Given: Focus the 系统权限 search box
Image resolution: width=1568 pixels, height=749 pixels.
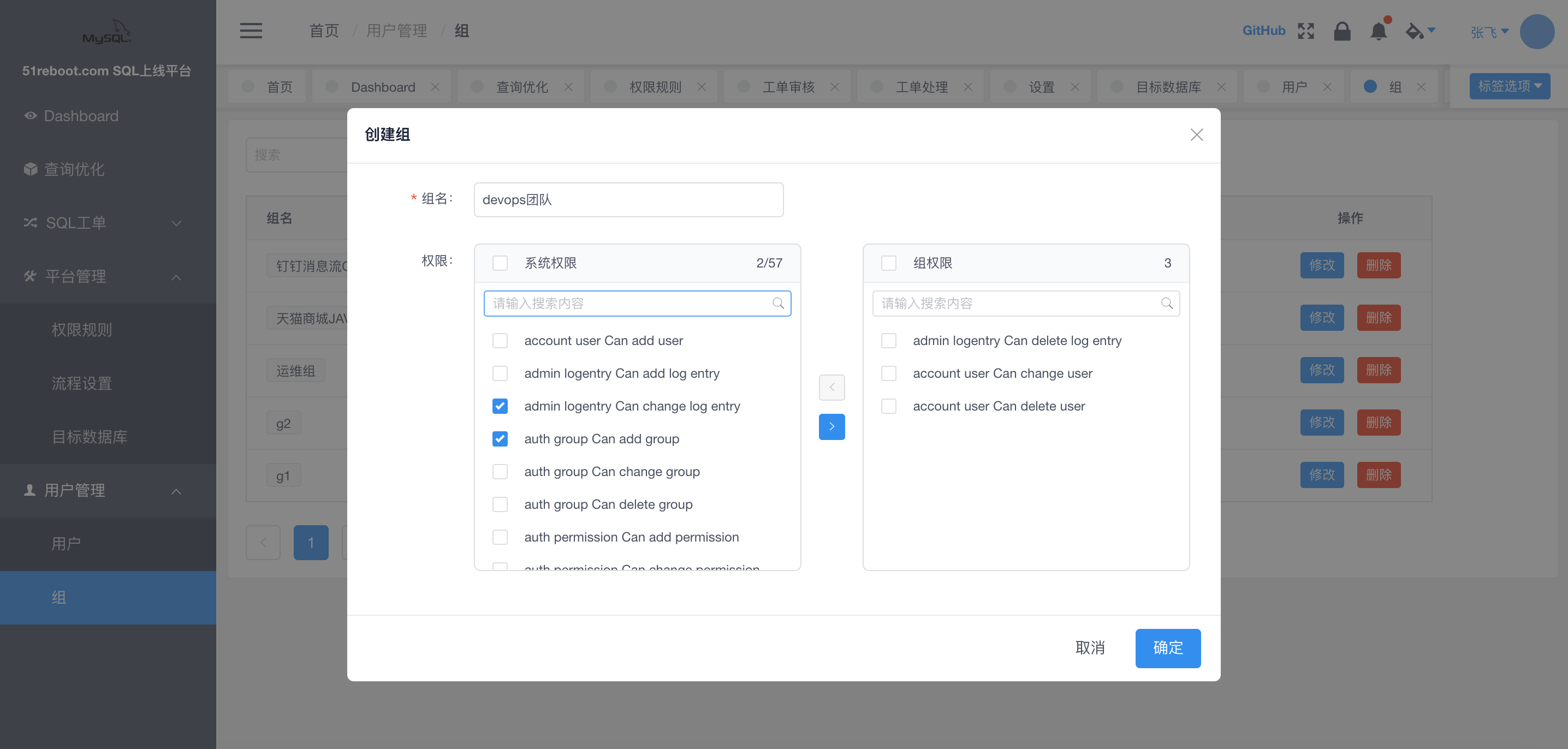Looking at the screenshot, I should [637, 303].
